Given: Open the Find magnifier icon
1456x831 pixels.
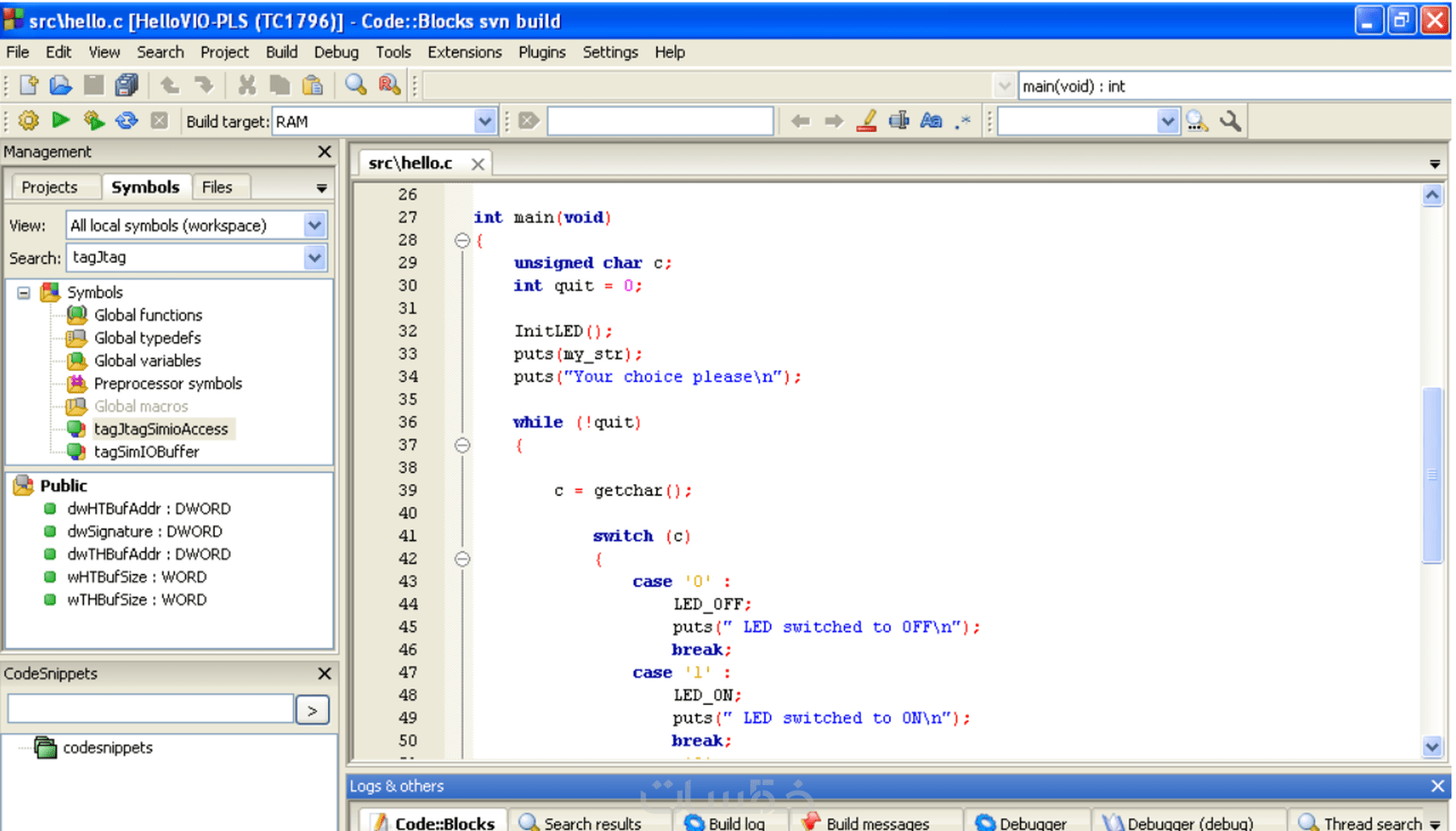Looking at the screenshot, I should click(x=355, y=85).
